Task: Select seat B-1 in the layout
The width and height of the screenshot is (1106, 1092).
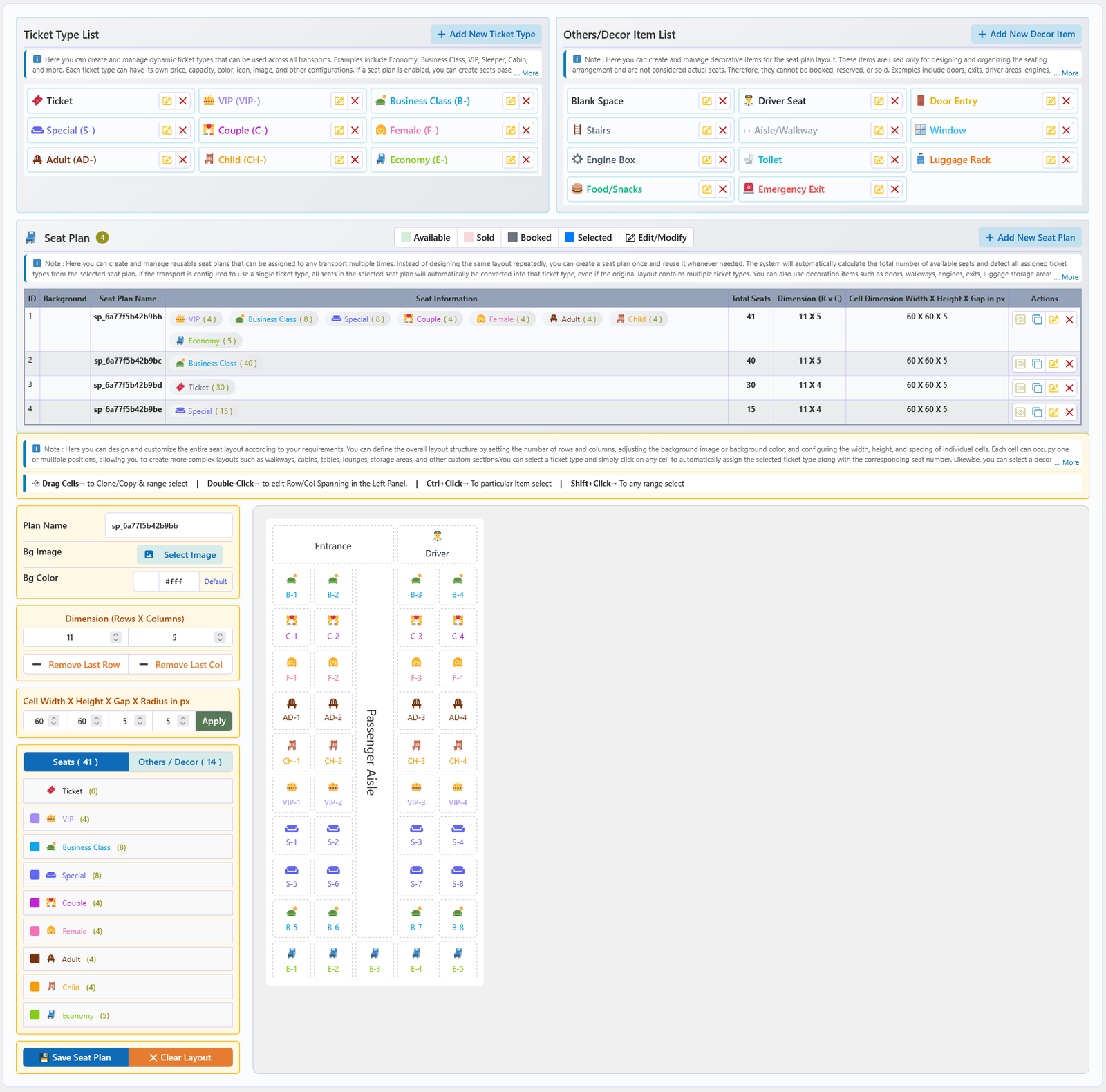Action: point(292,585)
